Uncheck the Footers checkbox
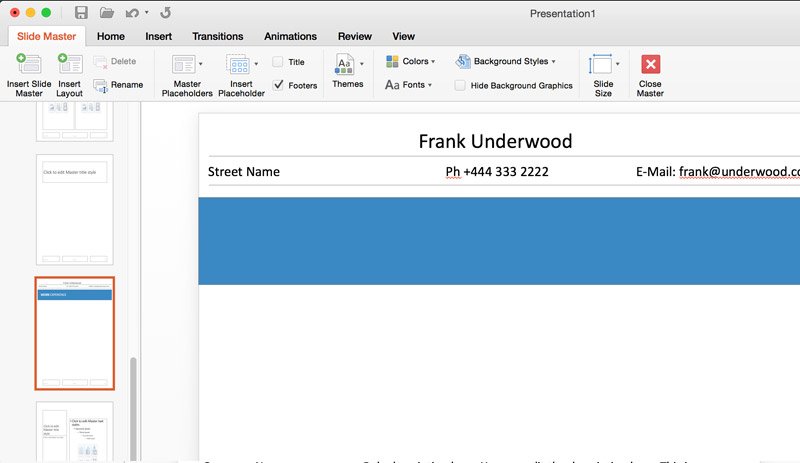 [278, 85]
